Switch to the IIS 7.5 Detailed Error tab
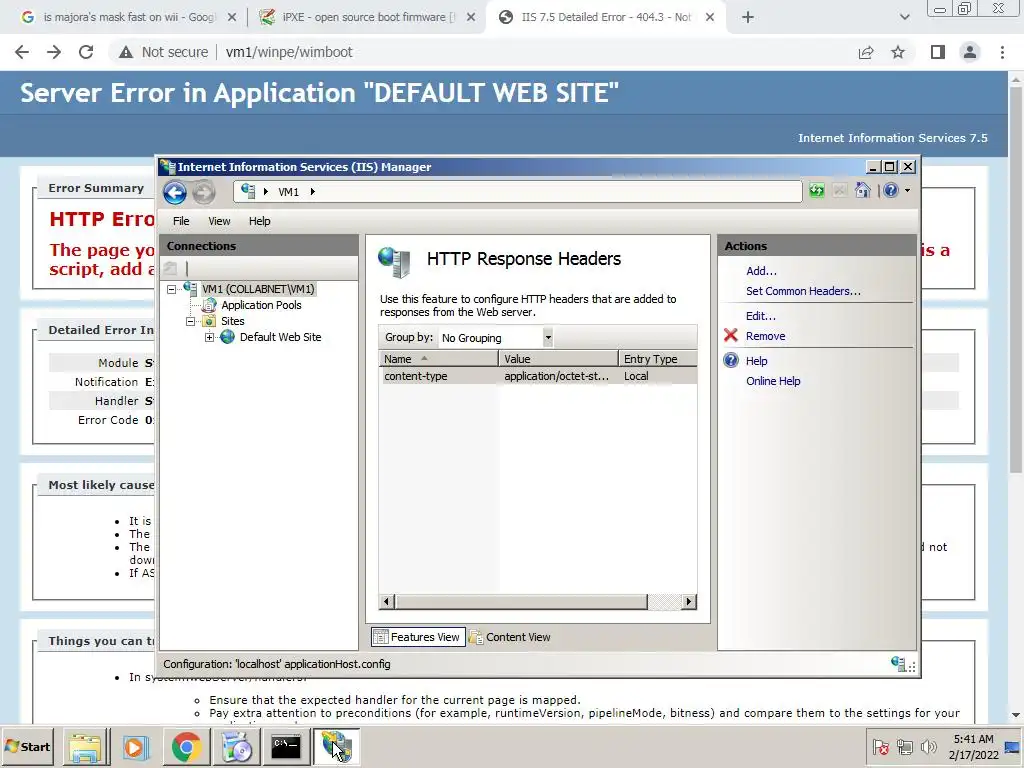The width and height of the screenshot is (1024, 768). [606, 18]
